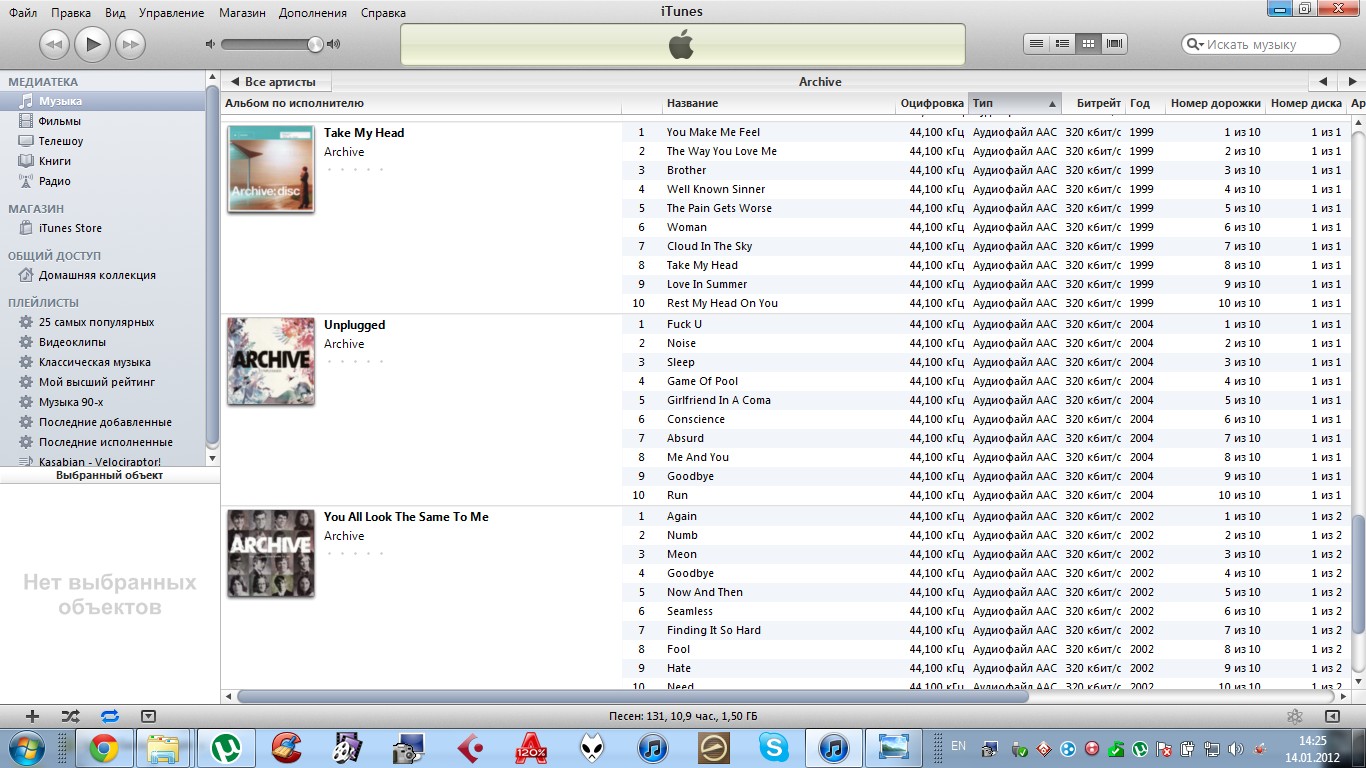
Task: Open the Магазин menu
Action: [x=243, y=13]
